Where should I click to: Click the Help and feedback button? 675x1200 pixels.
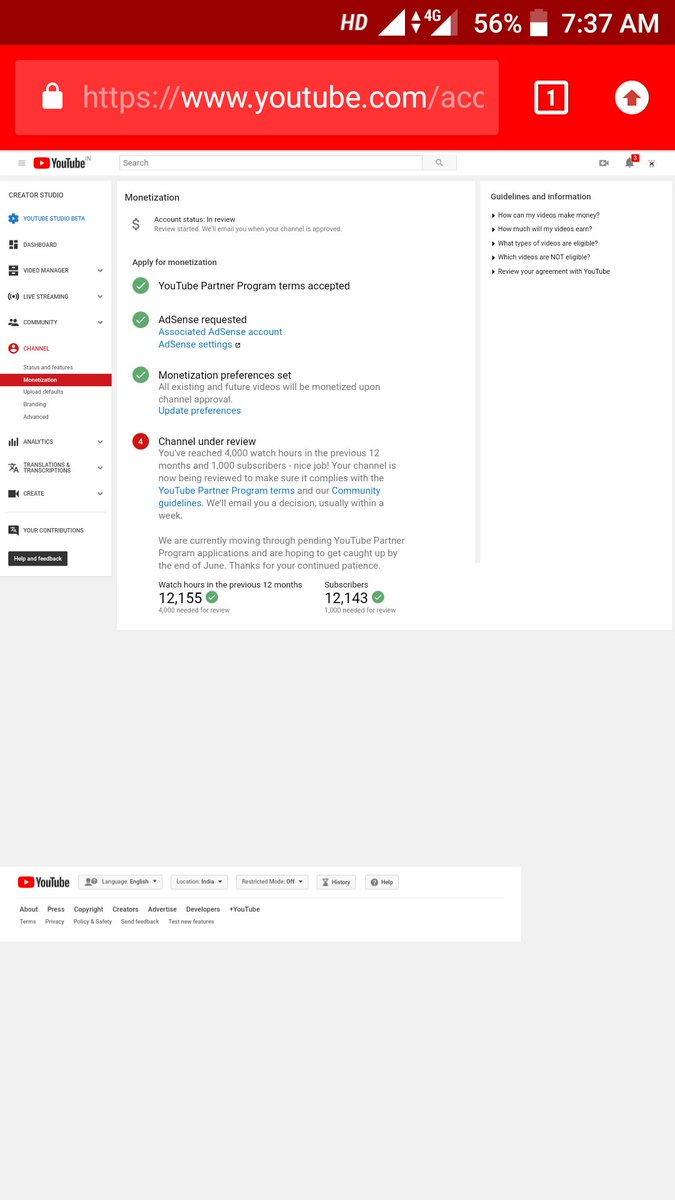38,559
